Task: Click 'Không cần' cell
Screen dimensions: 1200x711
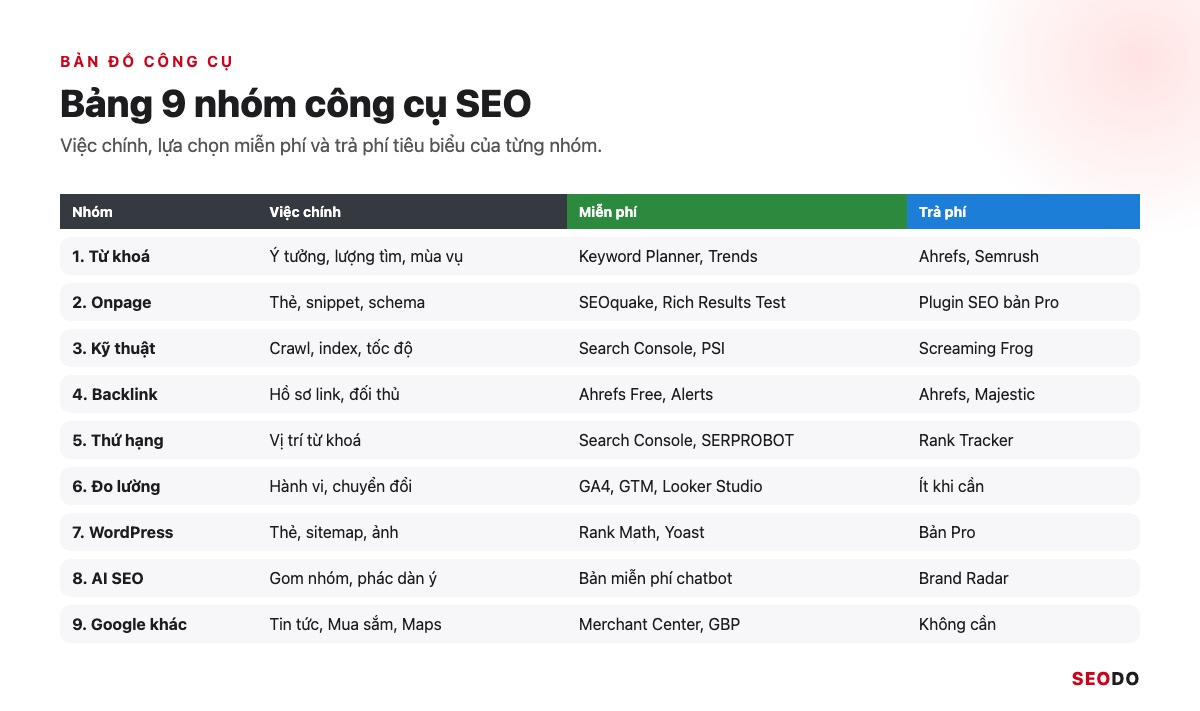Action: [957, 624]
